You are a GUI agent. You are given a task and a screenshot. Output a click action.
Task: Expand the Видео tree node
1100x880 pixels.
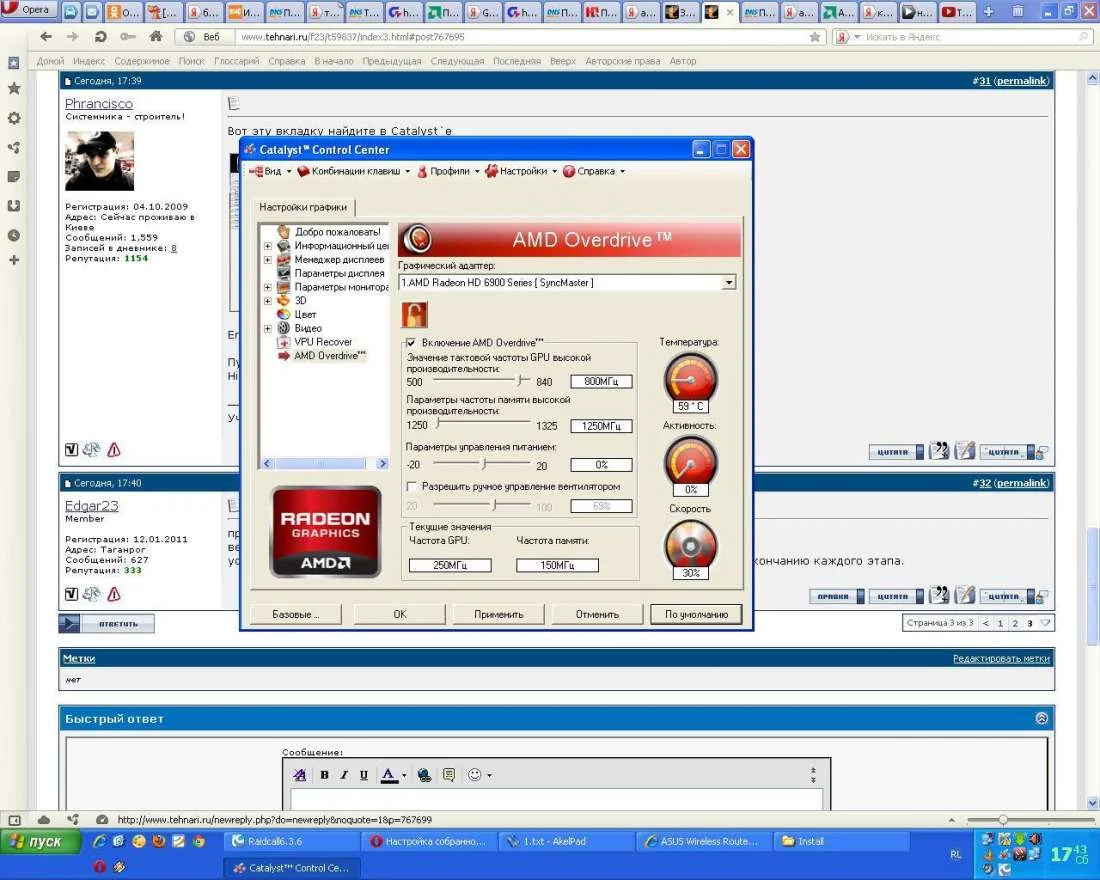[268, 328]
